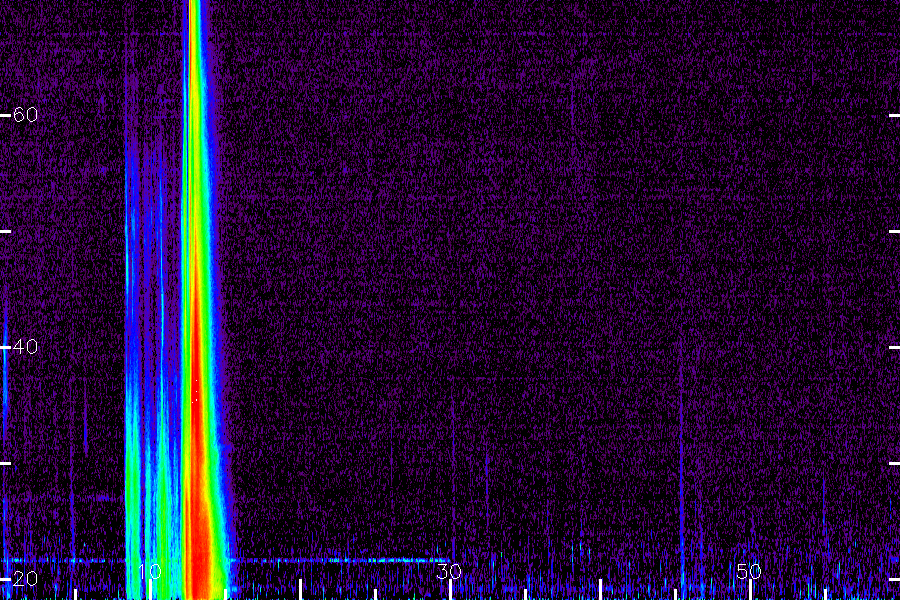900x600 pixels.
Task: Click the "10" horizontal axis label
Action: (150, 571)
